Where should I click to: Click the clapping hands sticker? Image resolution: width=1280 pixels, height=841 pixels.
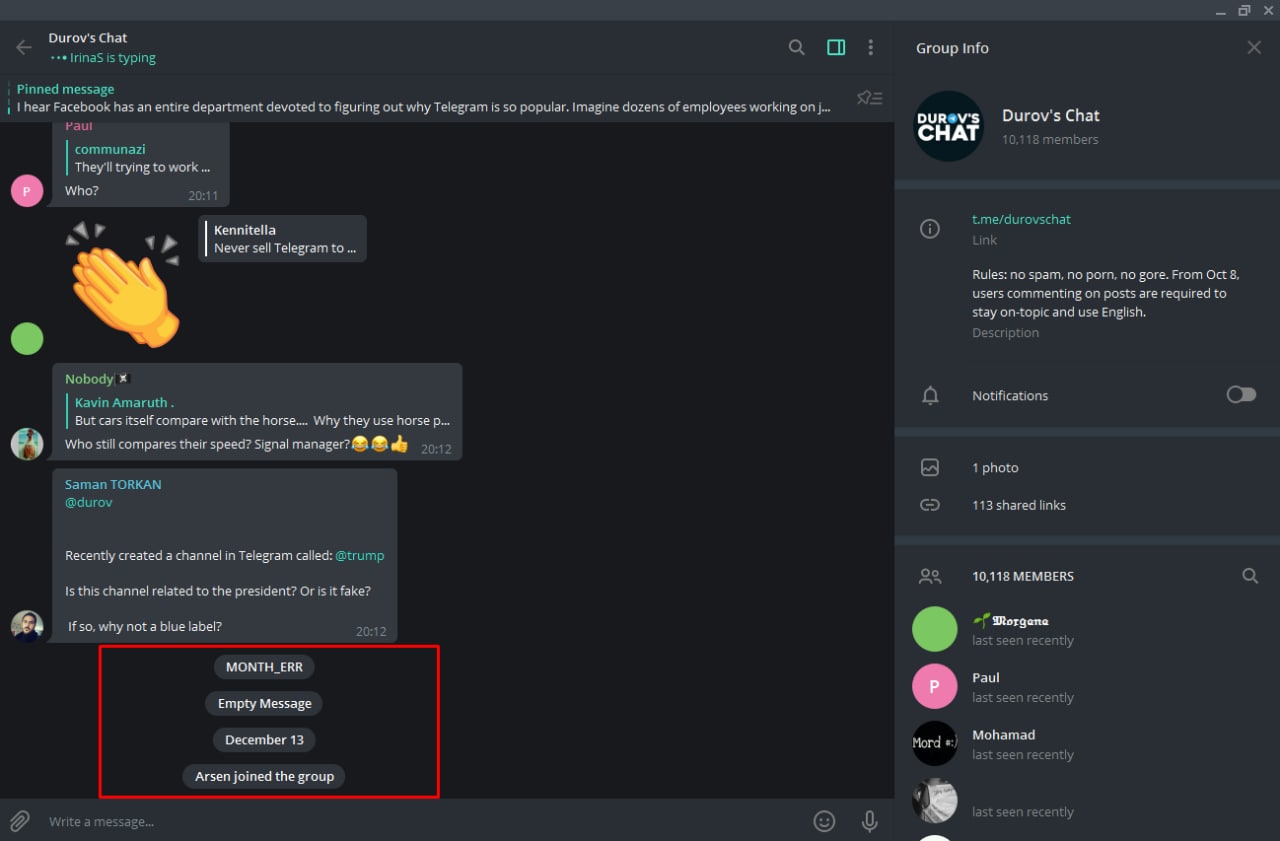123,285
